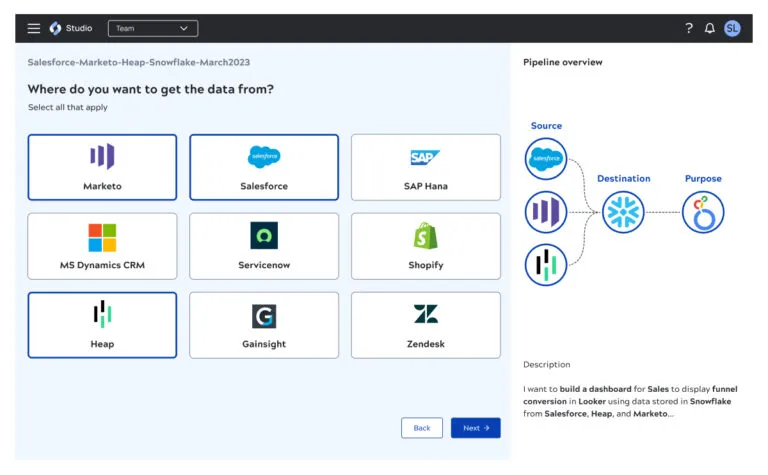Click the 'Description' label
768x475 pixels.
pos(547,364)
